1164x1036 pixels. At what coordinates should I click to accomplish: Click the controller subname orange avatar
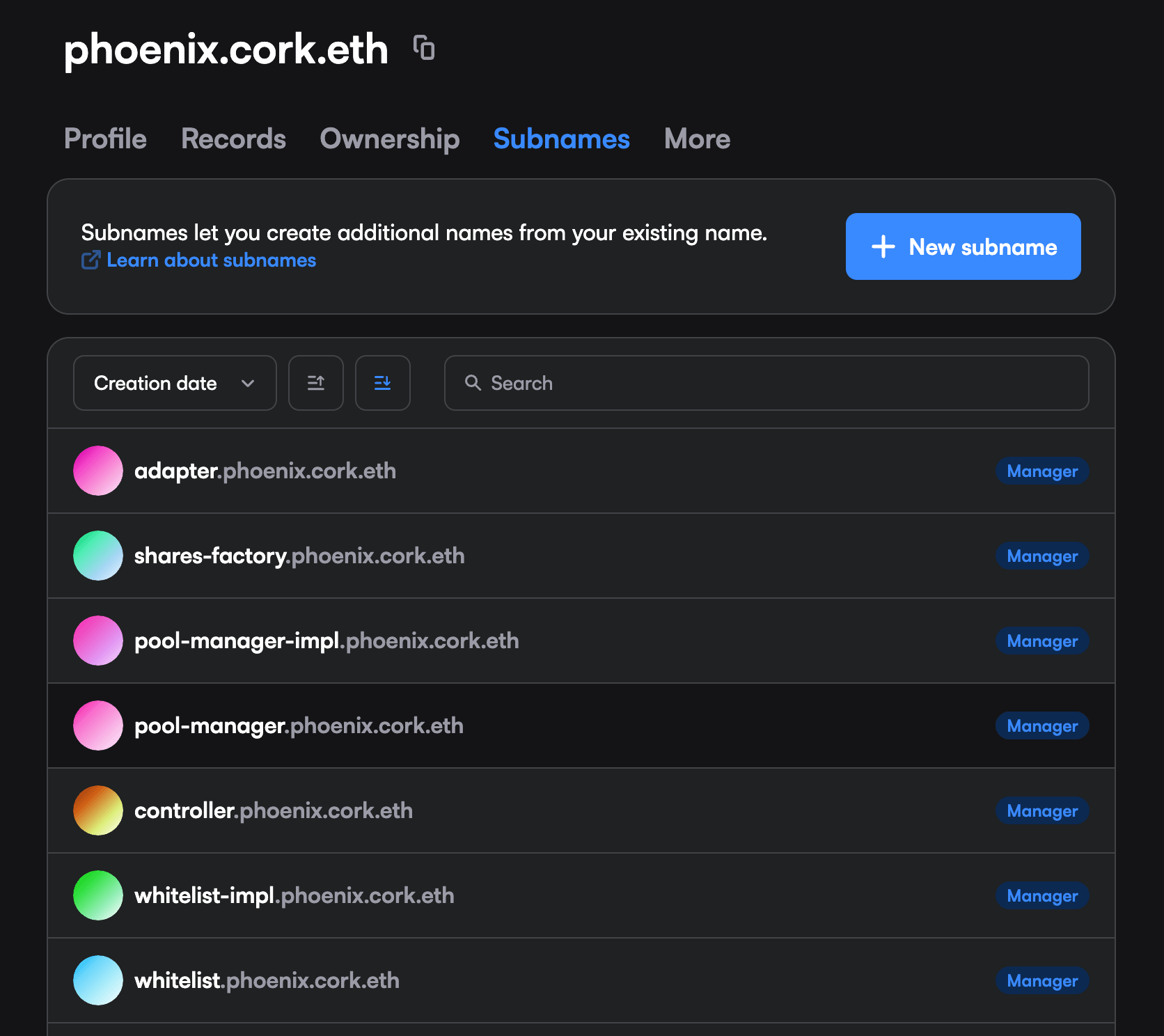(98, 810)
